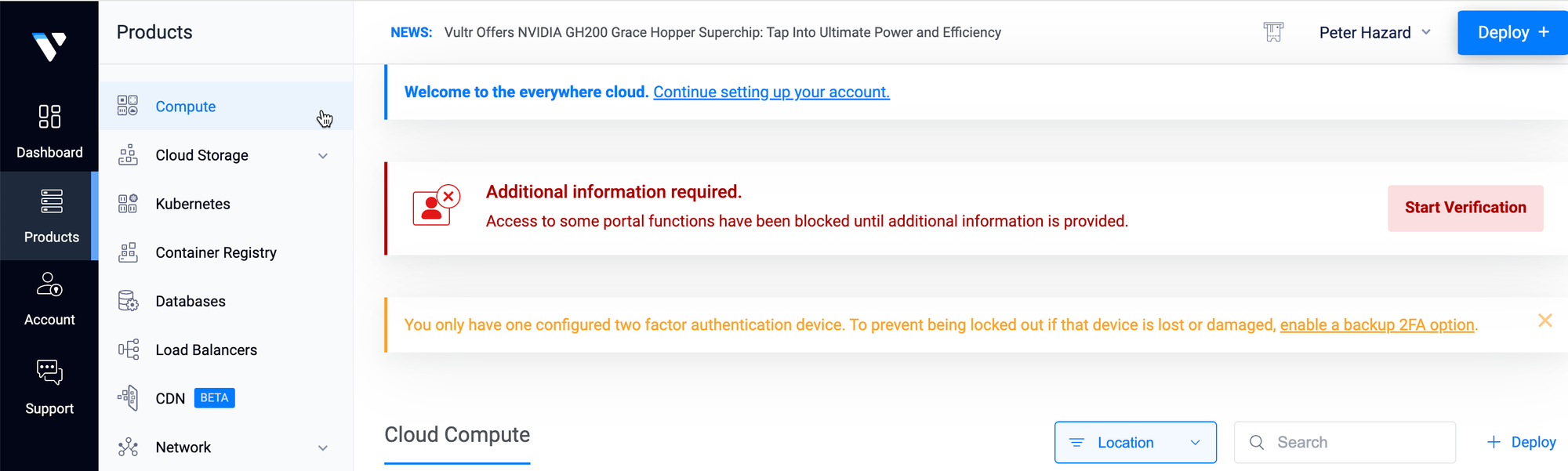
Task: Click the CDN product icon
Action: [x=128, y=398]
